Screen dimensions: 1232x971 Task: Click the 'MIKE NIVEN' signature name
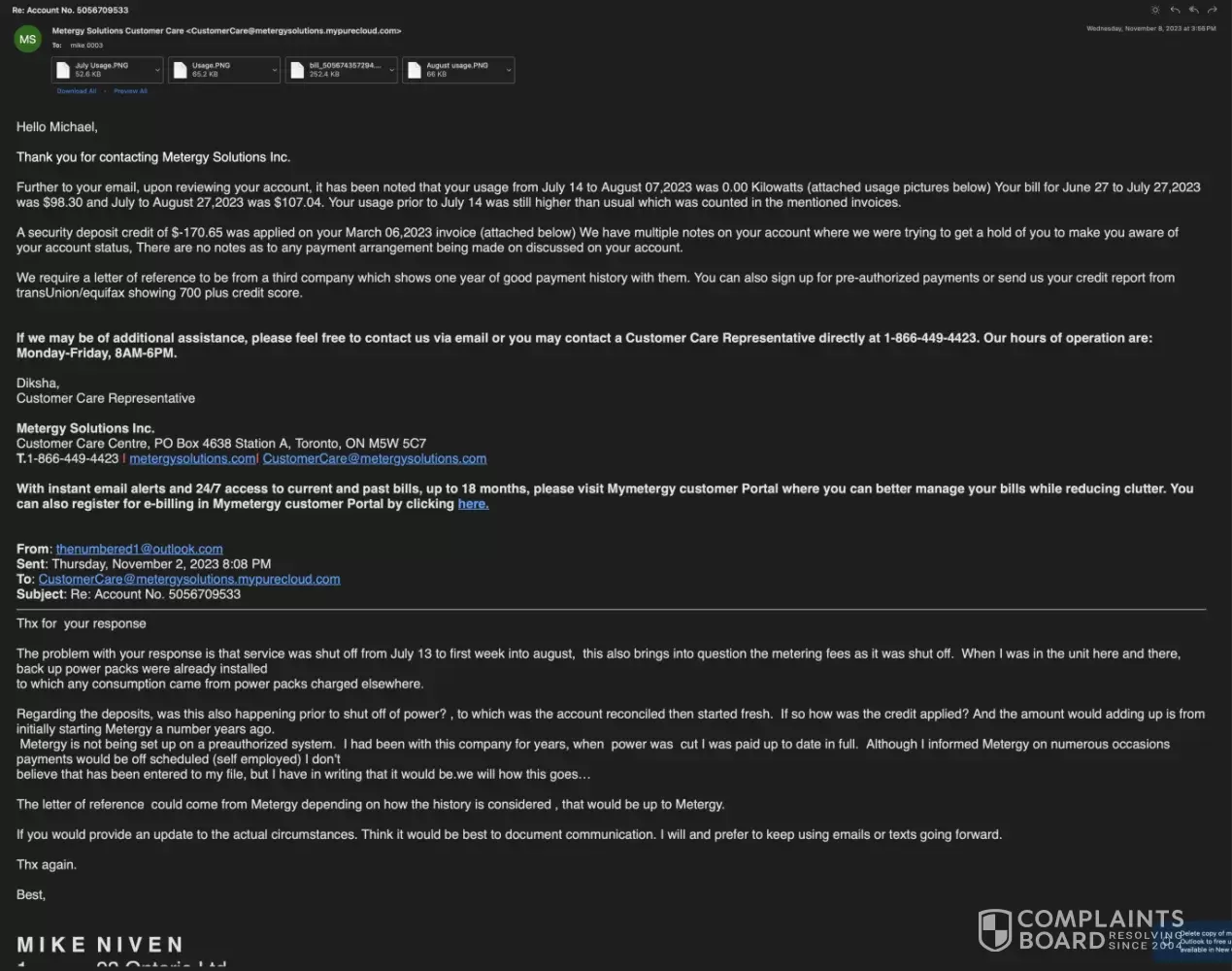tap(100, 945)
